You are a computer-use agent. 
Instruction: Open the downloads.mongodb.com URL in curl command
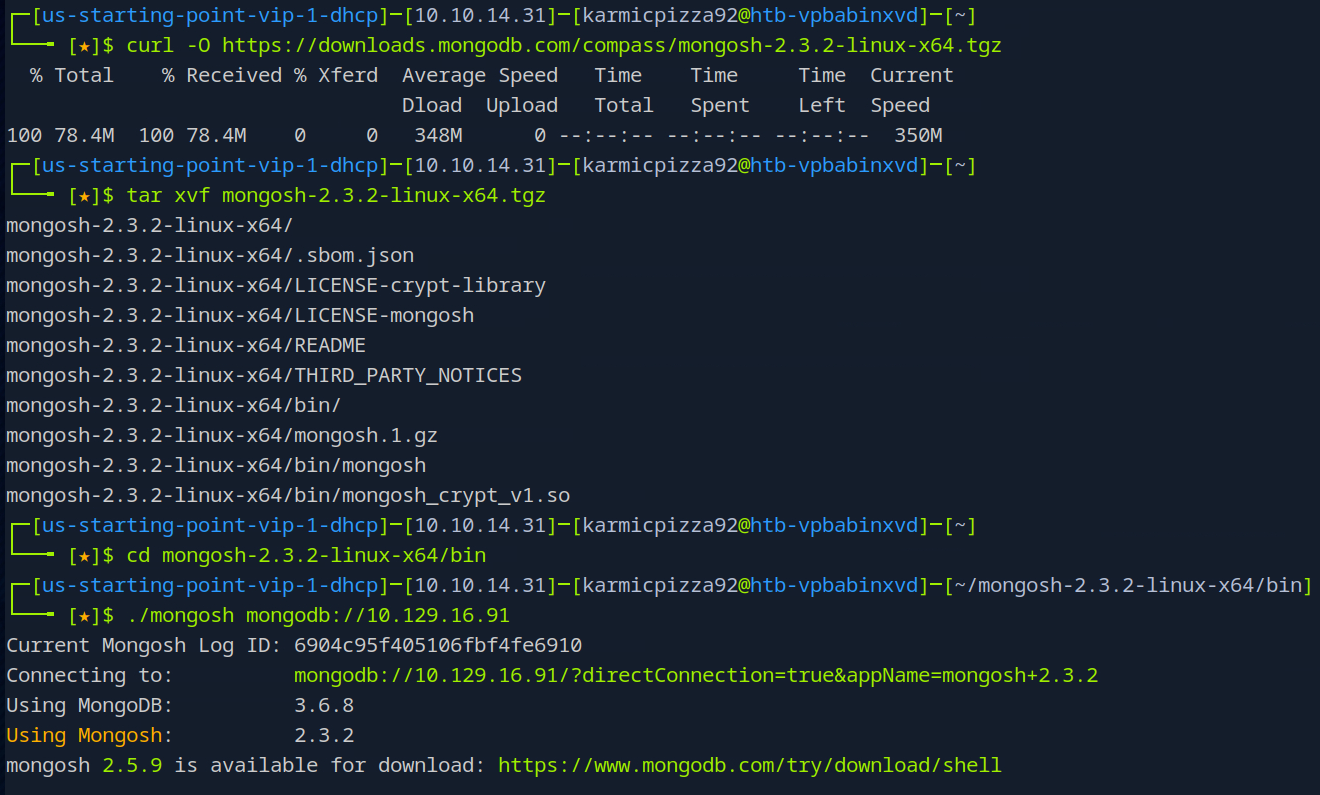pos(611,46)
